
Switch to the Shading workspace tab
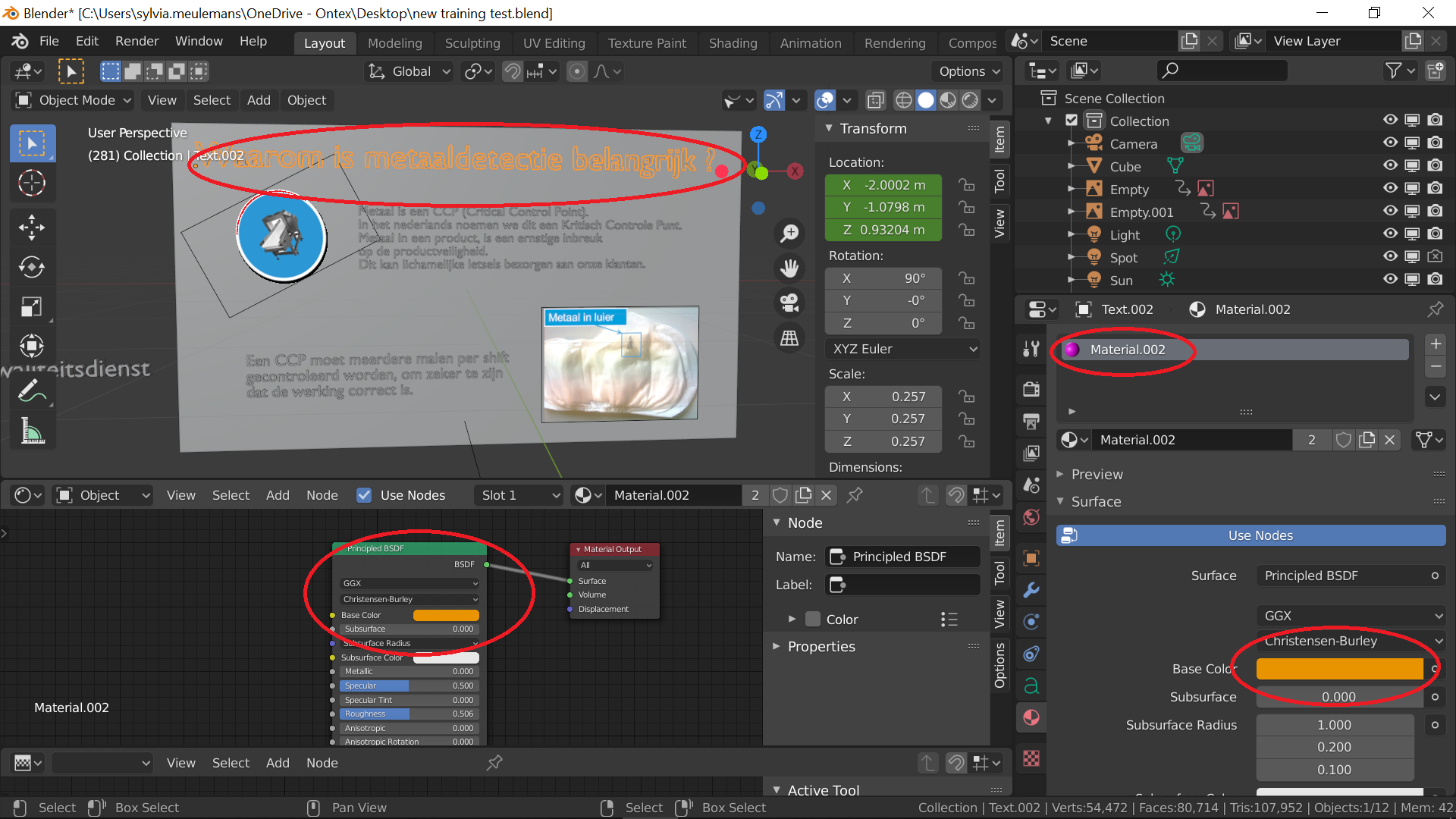(733, 43)
